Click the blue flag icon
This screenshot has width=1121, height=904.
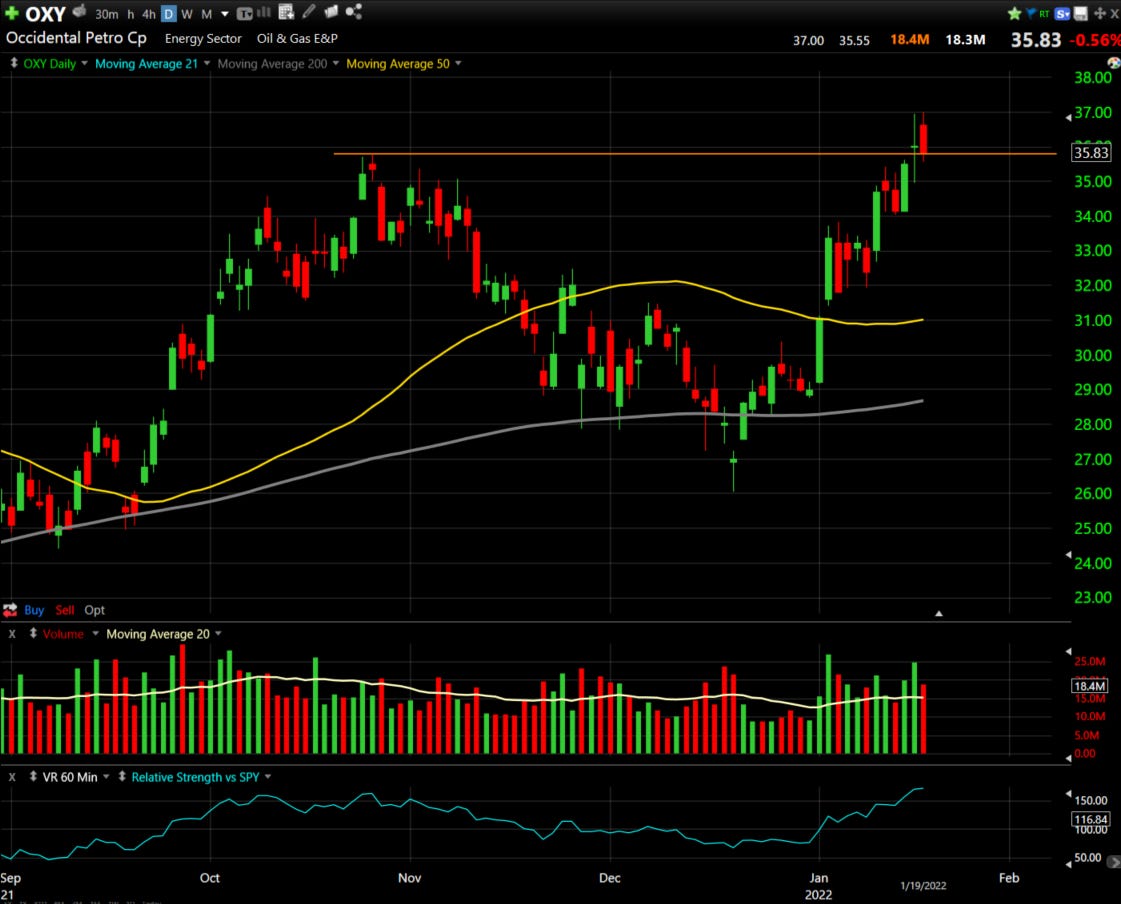coord(1030,13)
